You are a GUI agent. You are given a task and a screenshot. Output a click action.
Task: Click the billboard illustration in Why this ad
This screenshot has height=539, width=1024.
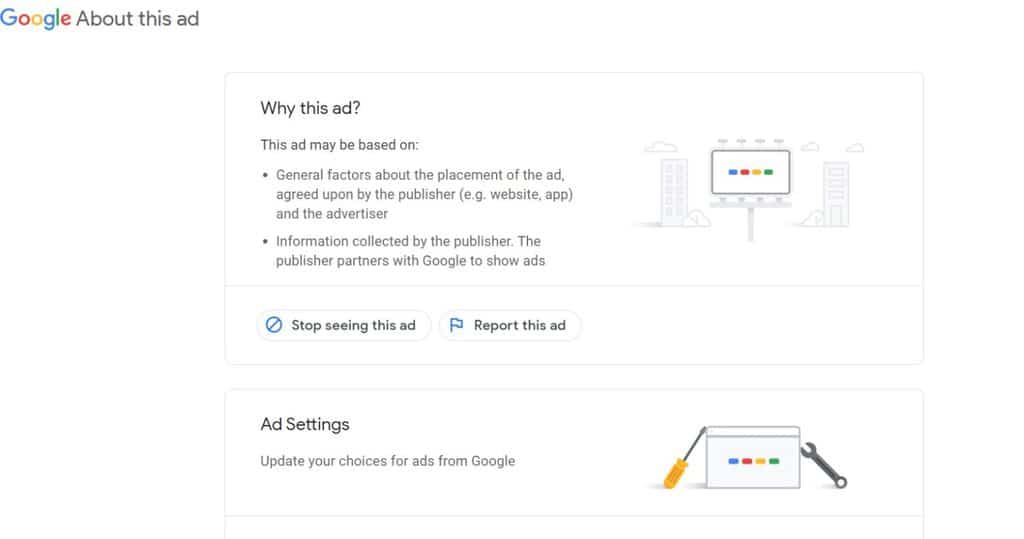coord(750,175)
